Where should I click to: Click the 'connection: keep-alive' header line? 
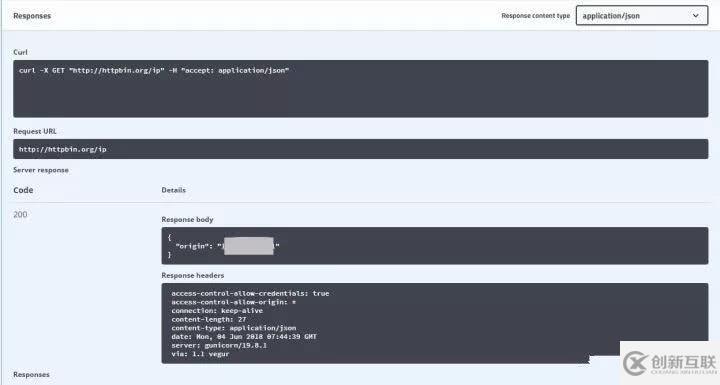[217, 311]
